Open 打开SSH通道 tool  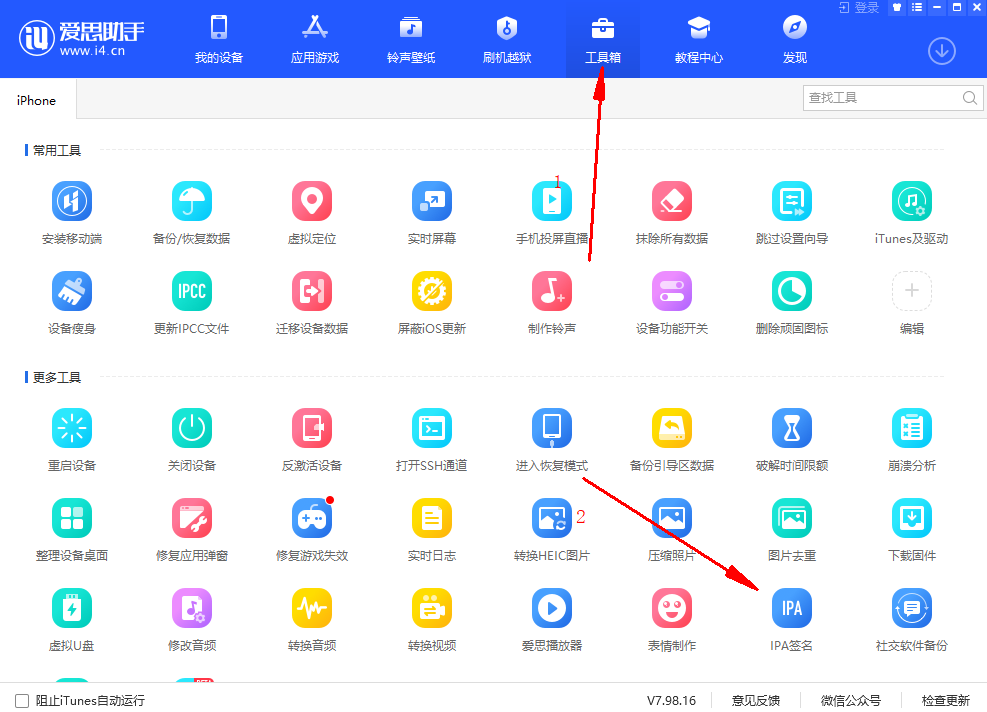click(x=432, y=429)
